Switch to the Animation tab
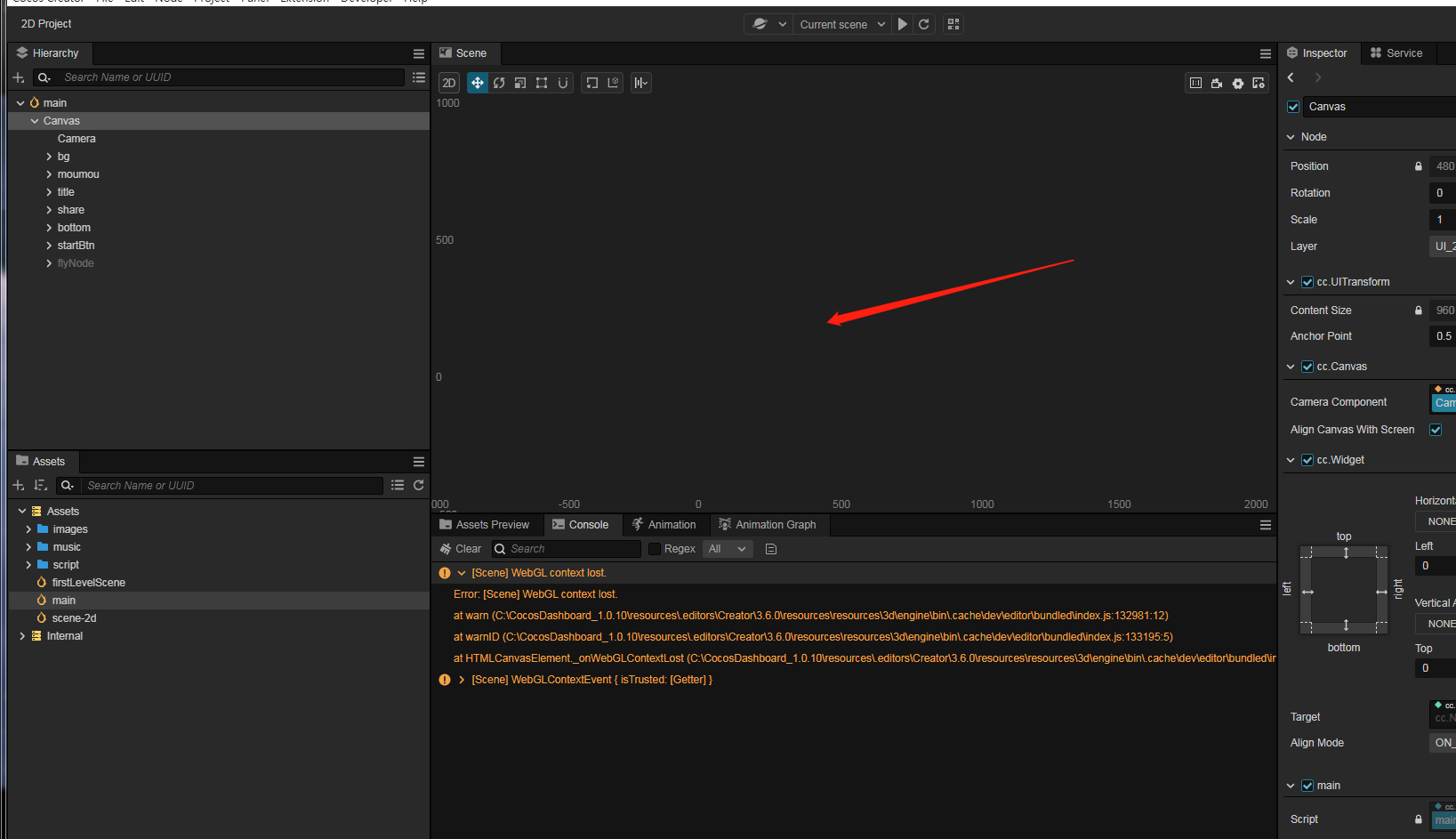 click(x=664, y=525)
